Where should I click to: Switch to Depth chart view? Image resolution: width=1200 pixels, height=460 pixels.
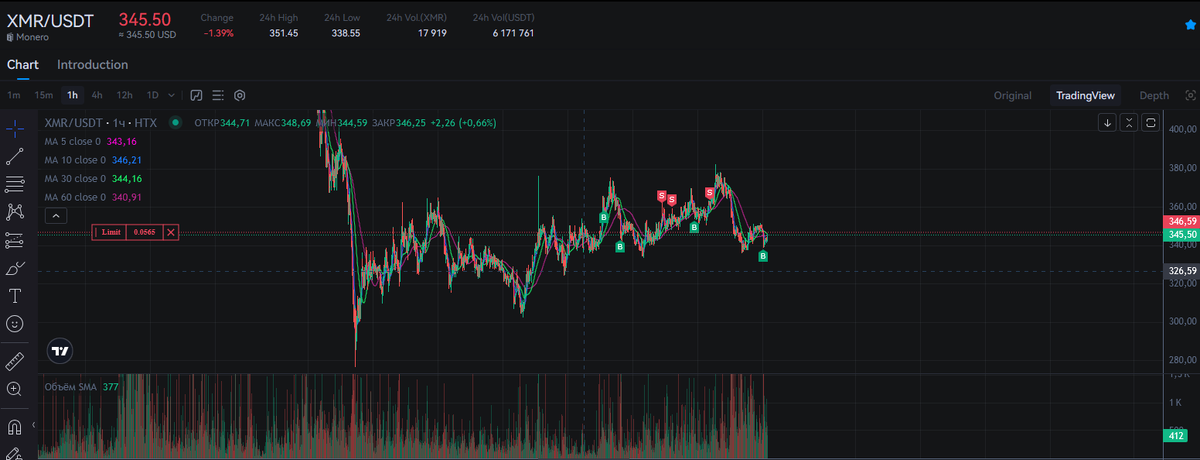(x=1154, y=96)
